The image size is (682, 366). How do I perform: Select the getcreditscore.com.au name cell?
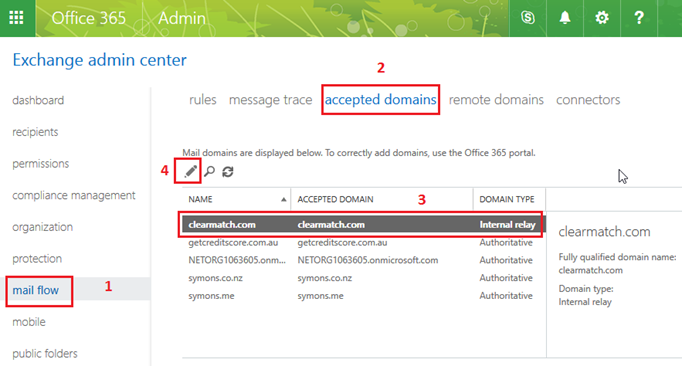click(x=233, y=242)
